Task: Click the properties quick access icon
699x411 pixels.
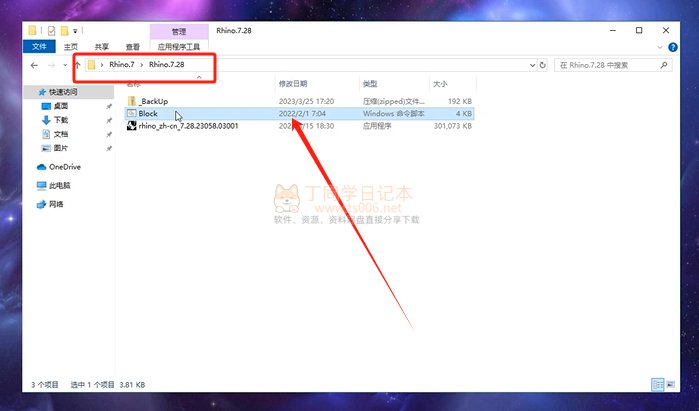Action: coord(51,31)
